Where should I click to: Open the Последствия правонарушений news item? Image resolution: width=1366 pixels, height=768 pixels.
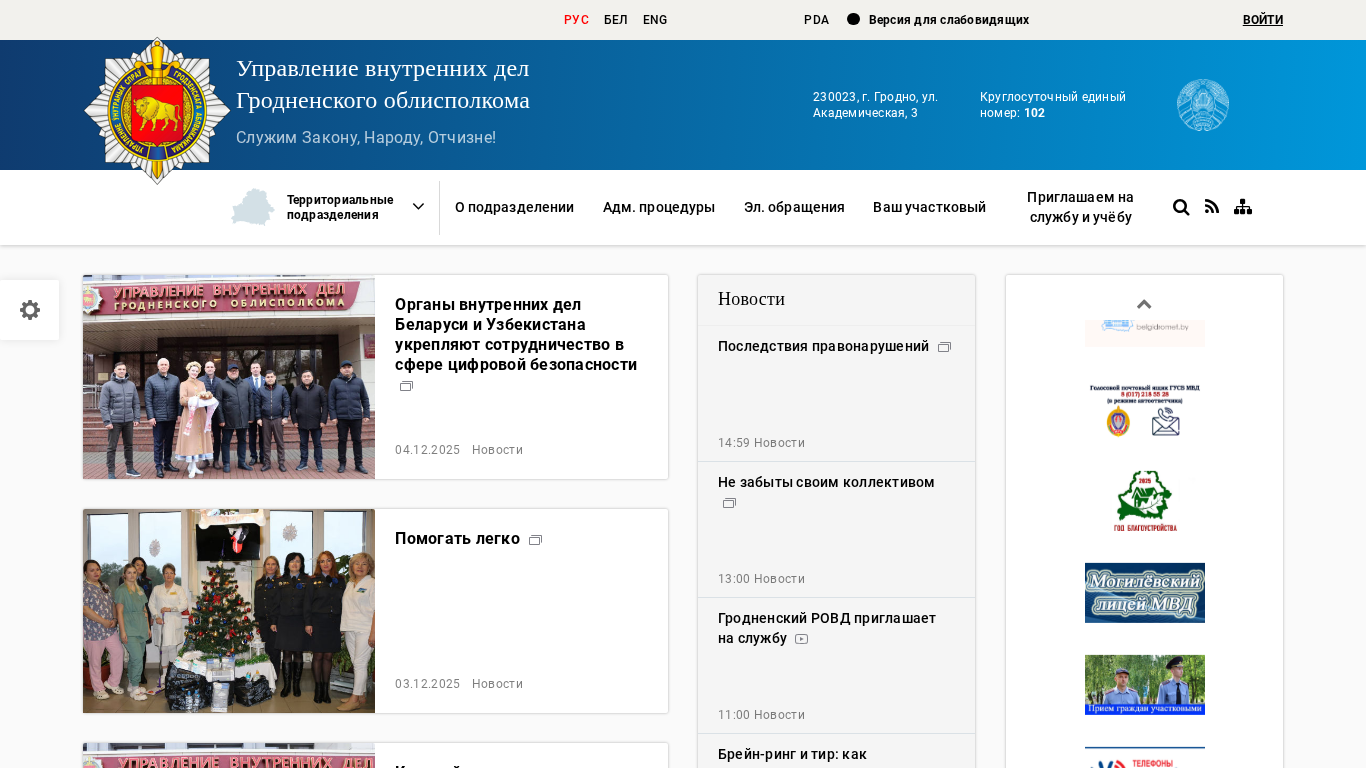click(823, 346)
